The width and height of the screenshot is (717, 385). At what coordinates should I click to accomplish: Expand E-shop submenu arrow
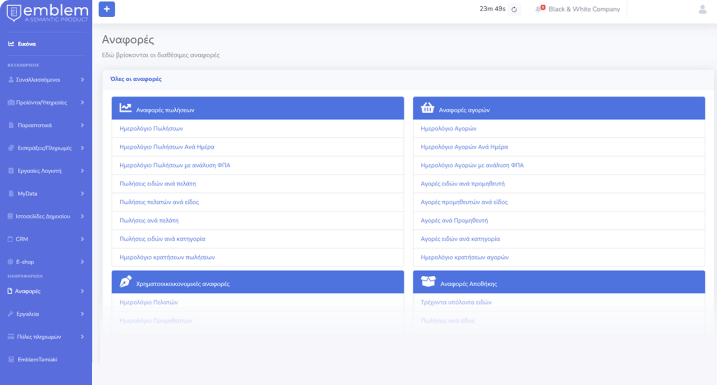(82, 262)
